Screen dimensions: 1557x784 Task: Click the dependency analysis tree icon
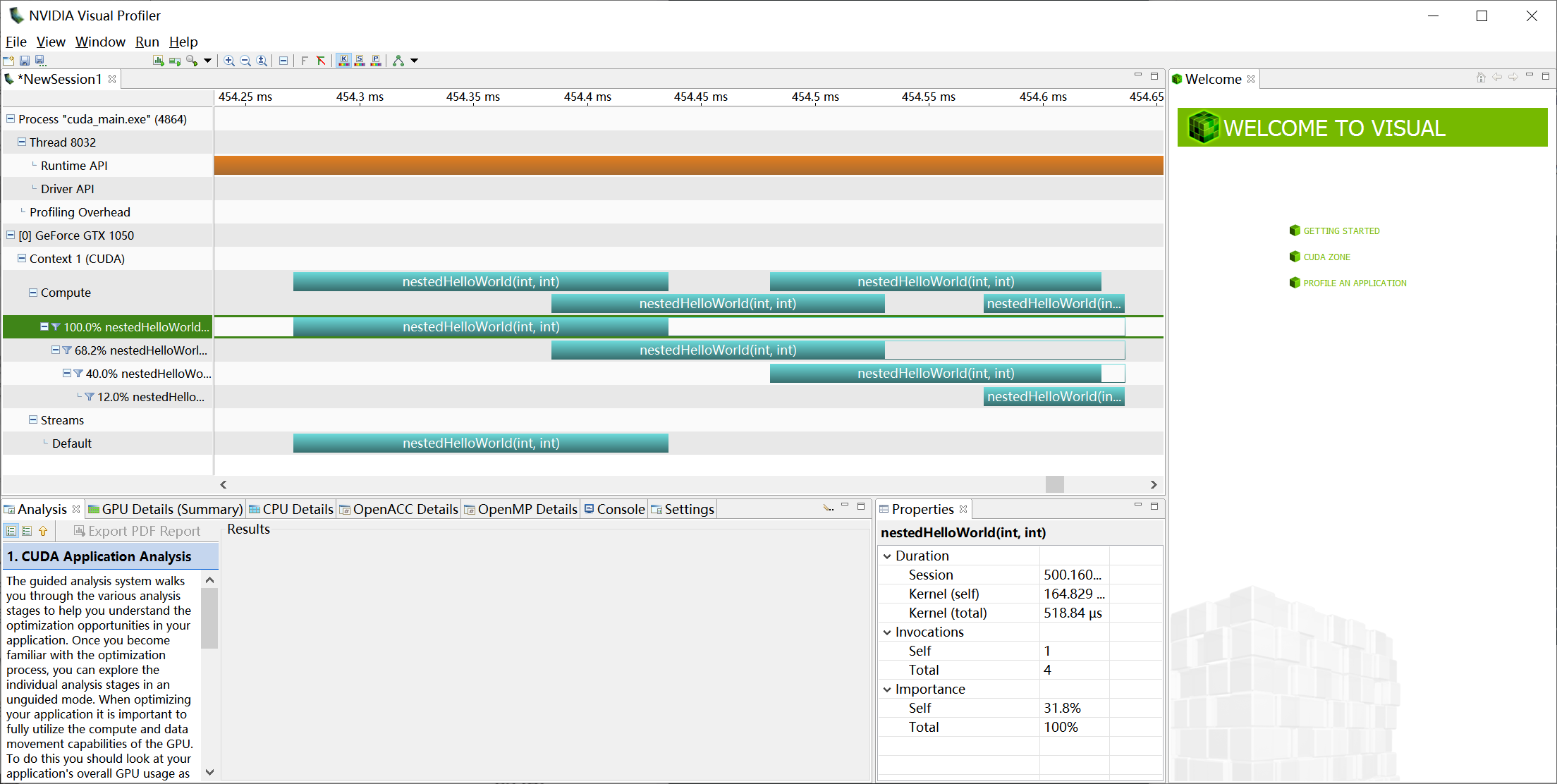(x=398, y=61)
